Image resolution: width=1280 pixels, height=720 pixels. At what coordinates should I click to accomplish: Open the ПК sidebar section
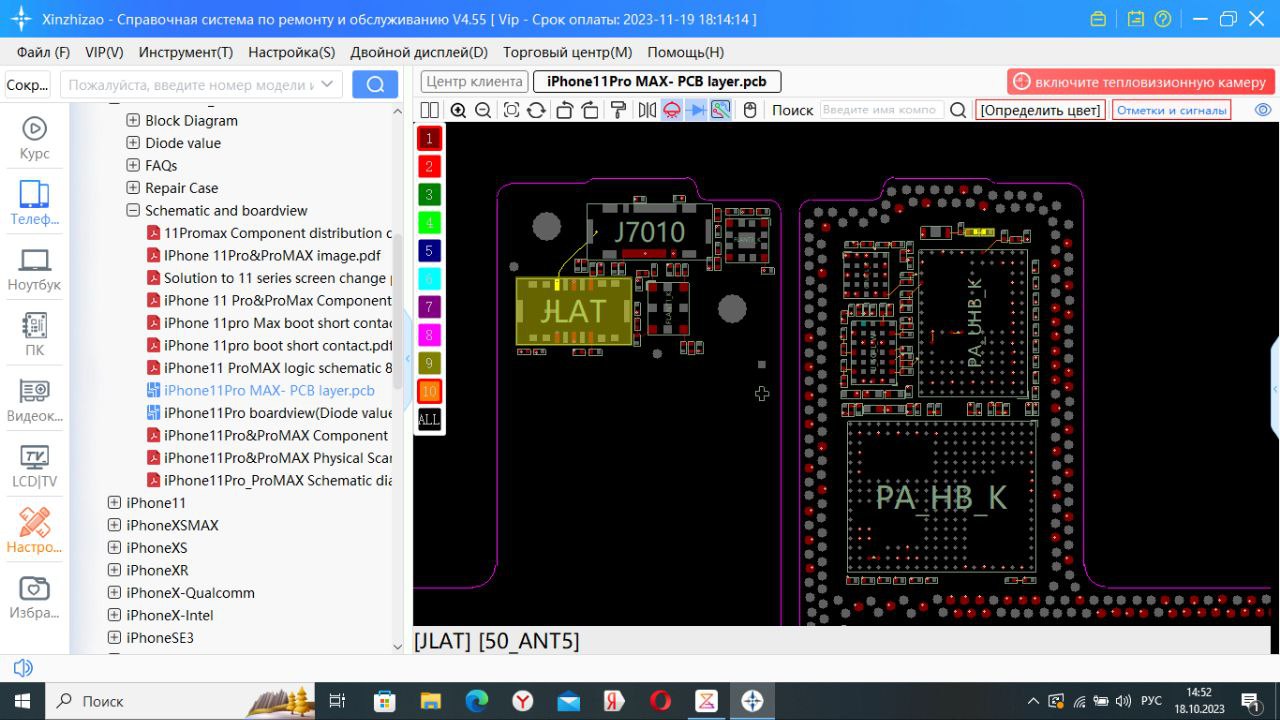tap(35, 335)
